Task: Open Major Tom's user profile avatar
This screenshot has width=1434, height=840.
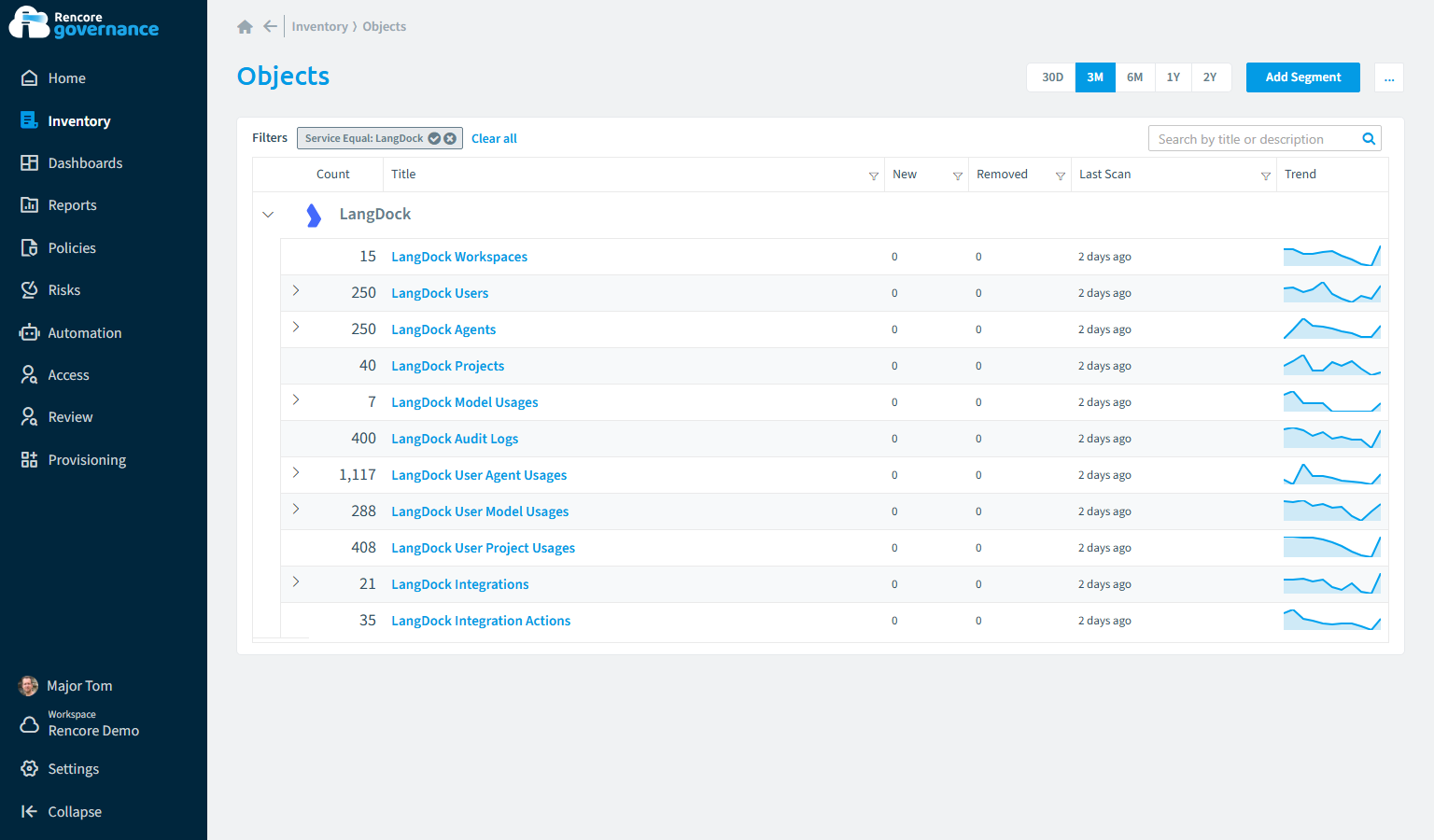Action: click(x=29, y=686)
